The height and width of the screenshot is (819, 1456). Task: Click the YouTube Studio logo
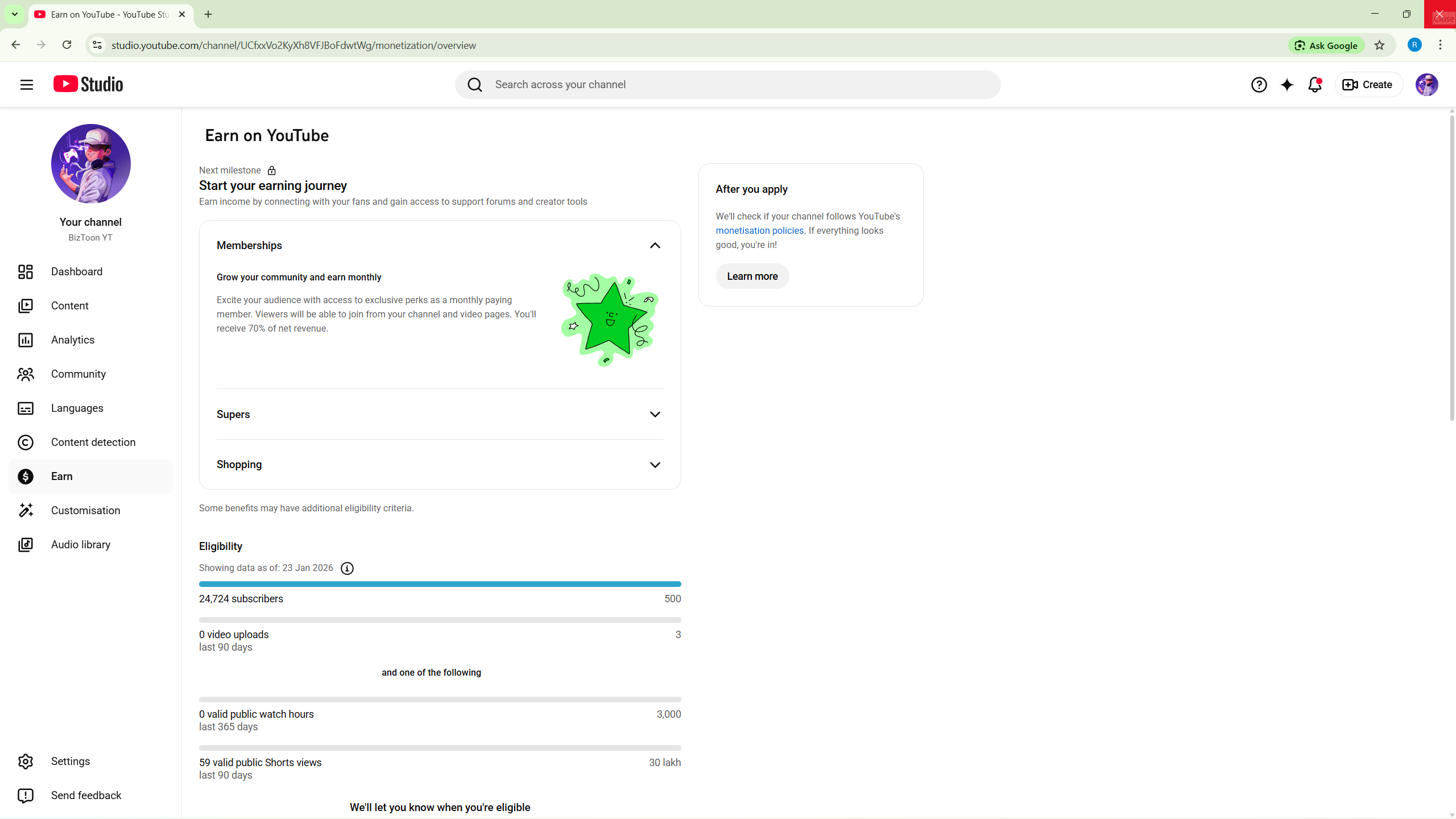88,84
